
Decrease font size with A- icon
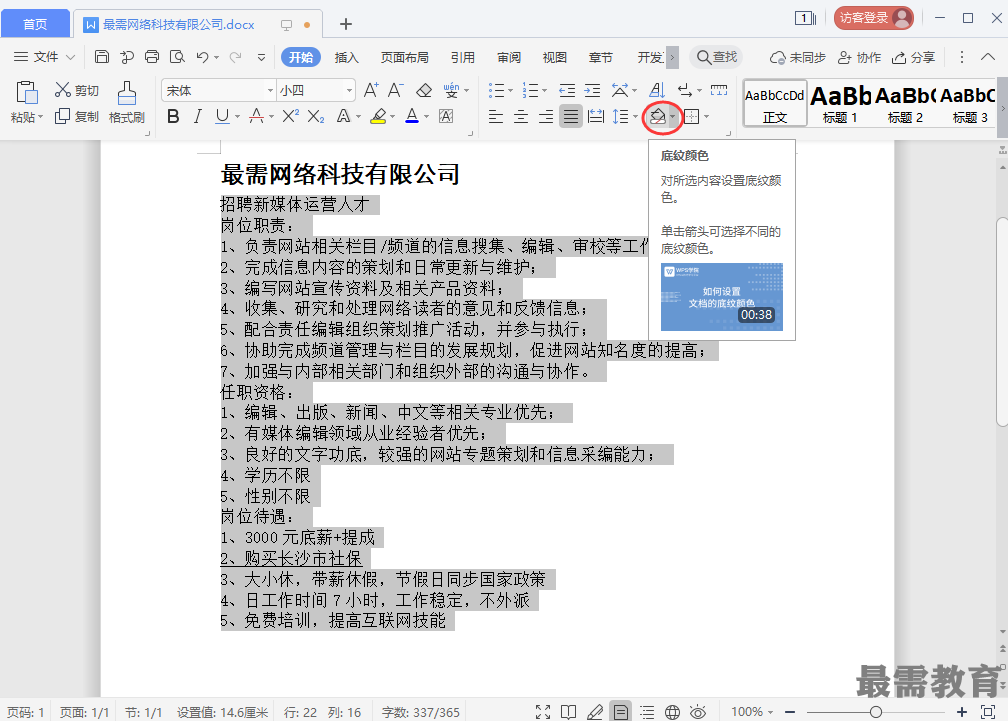[x=395, y=90]
